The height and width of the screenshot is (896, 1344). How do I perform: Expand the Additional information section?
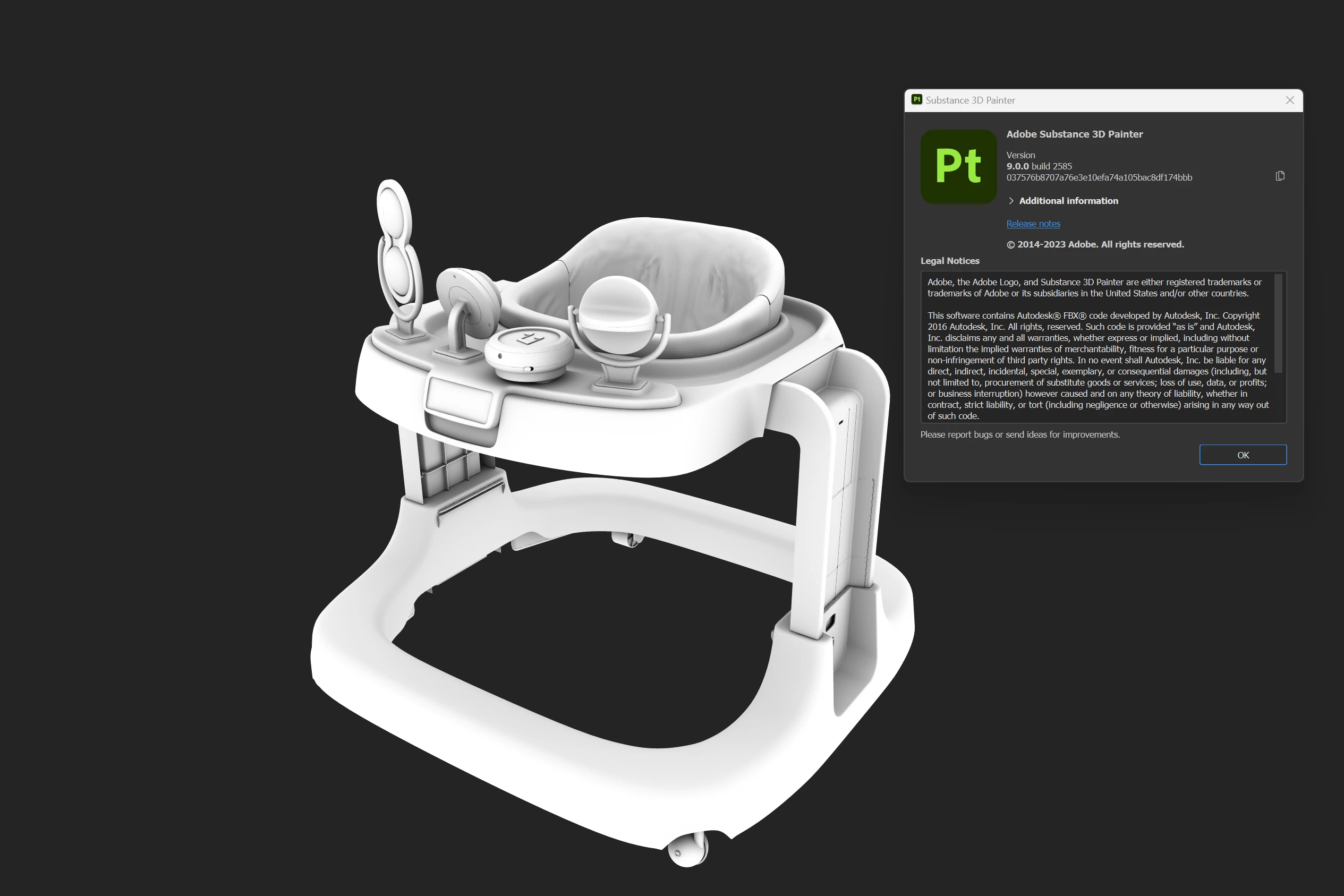coord(1011,201)
